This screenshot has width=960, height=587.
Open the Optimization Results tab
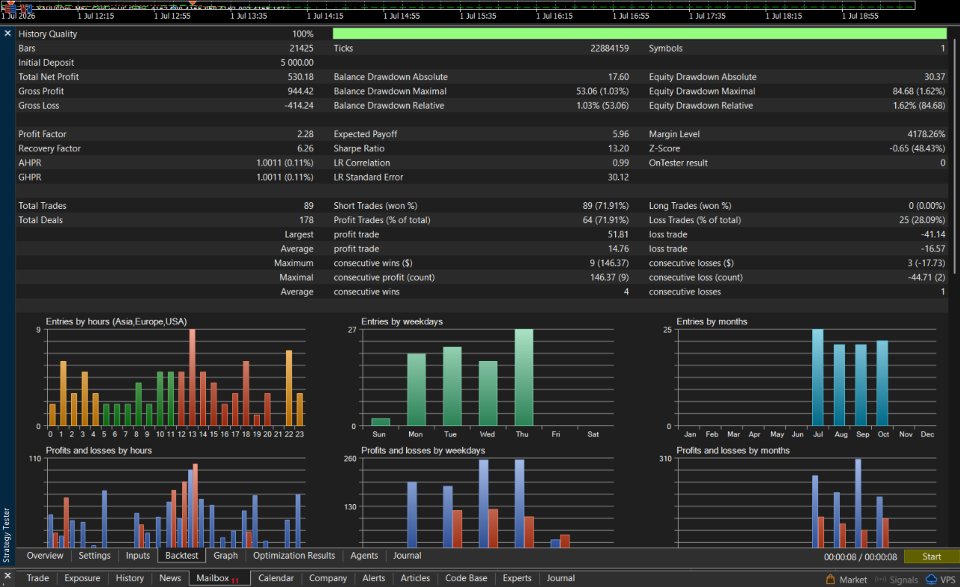294,556
